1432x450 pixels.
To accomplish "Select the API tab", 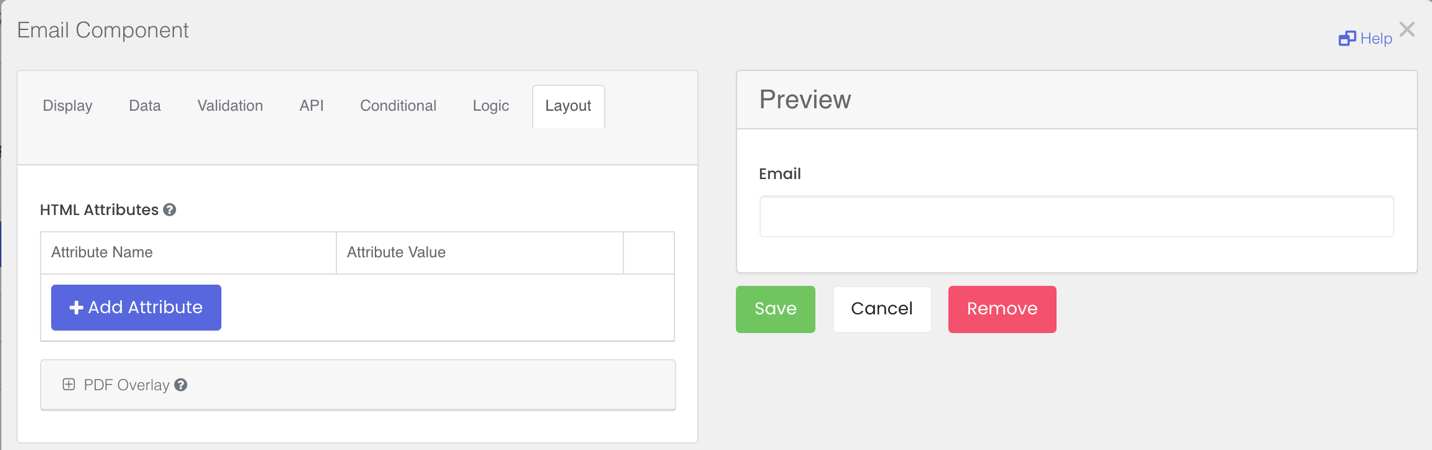I will pyautogui.click(x=312, y=106).
